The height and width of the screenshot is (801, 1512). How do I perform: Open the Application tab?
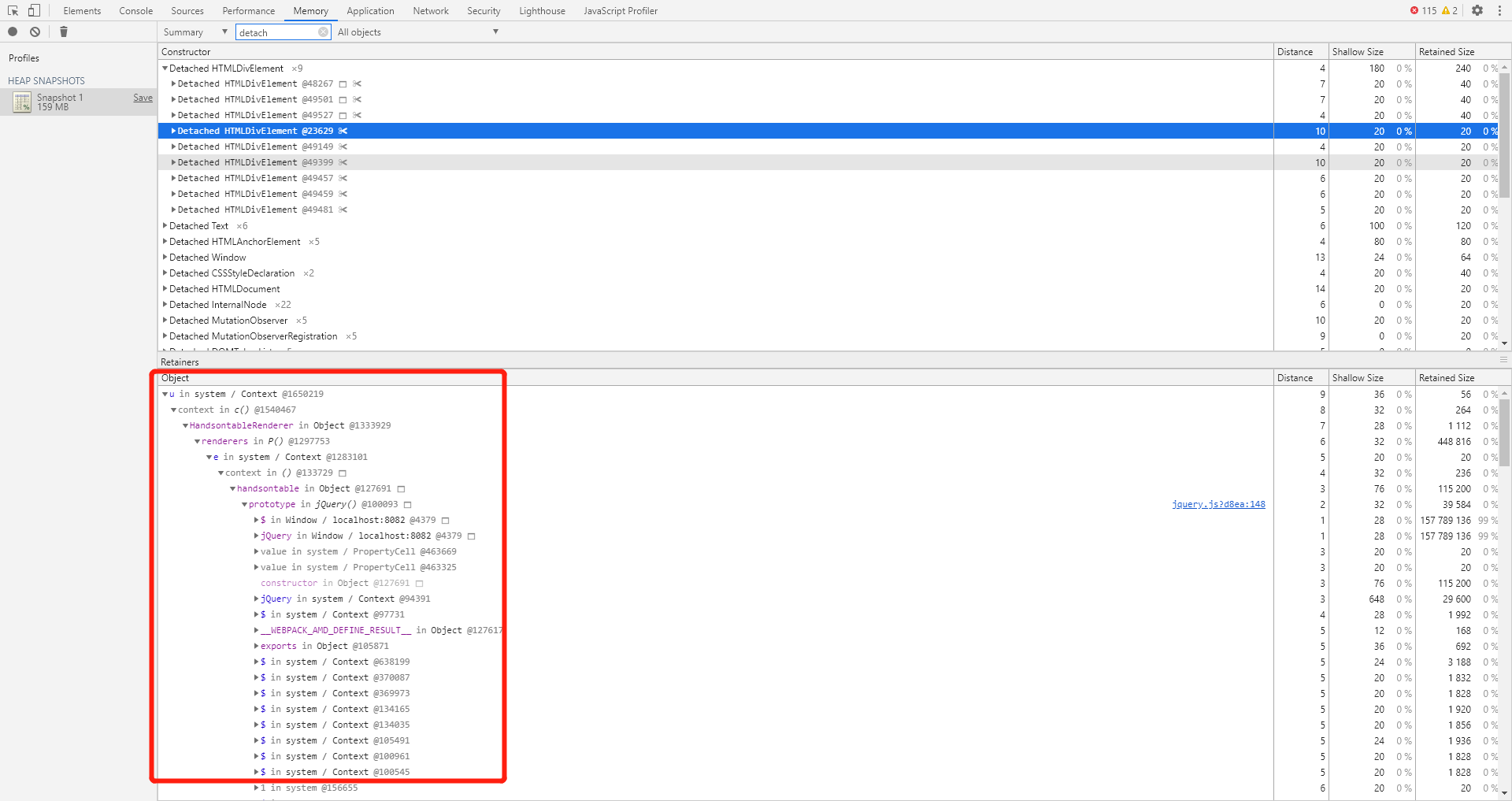click(370, 11)
